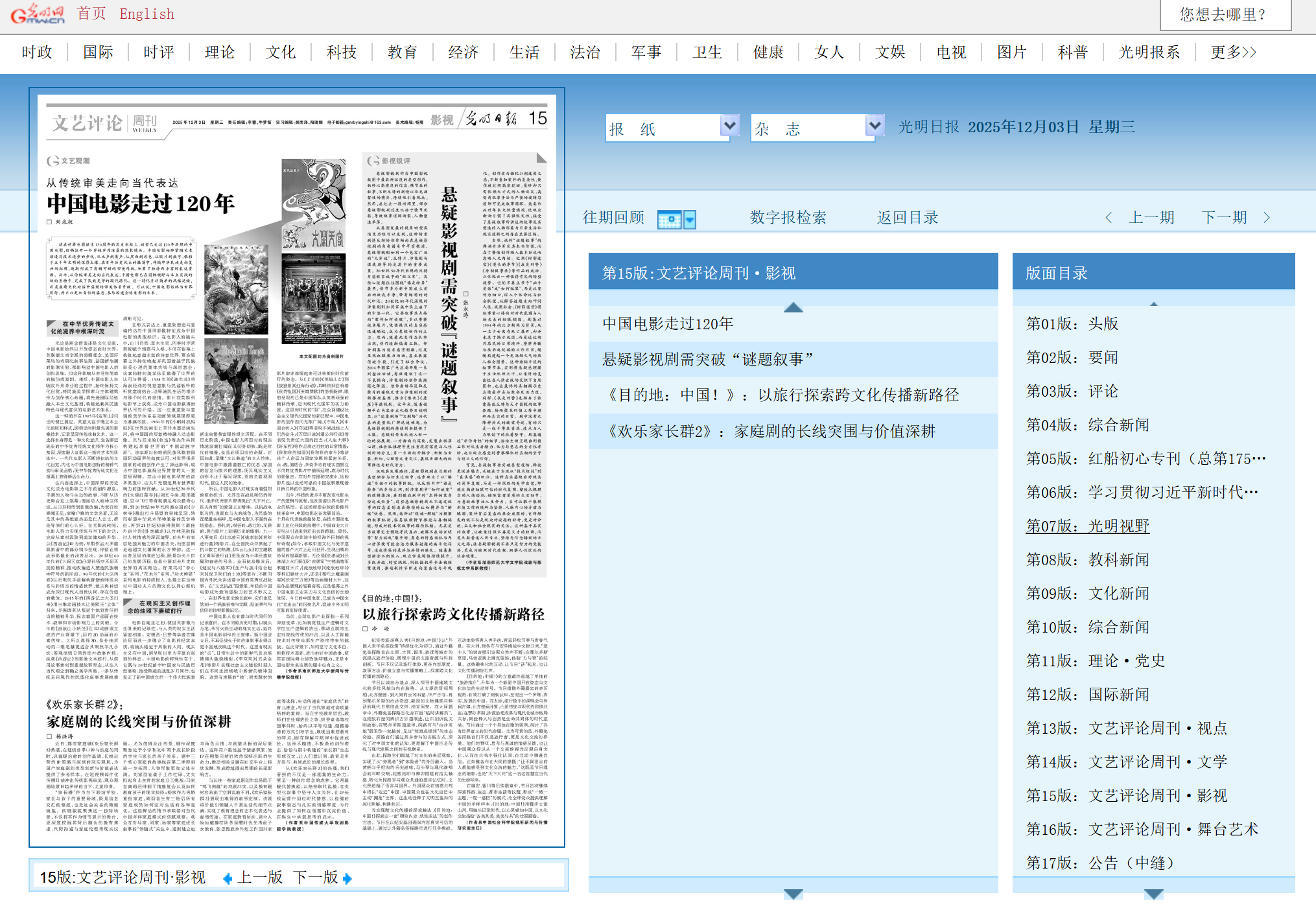The image size is (1316, 910).
Task: Click the right chevron after 下一期
Action: click(1267, 218)
